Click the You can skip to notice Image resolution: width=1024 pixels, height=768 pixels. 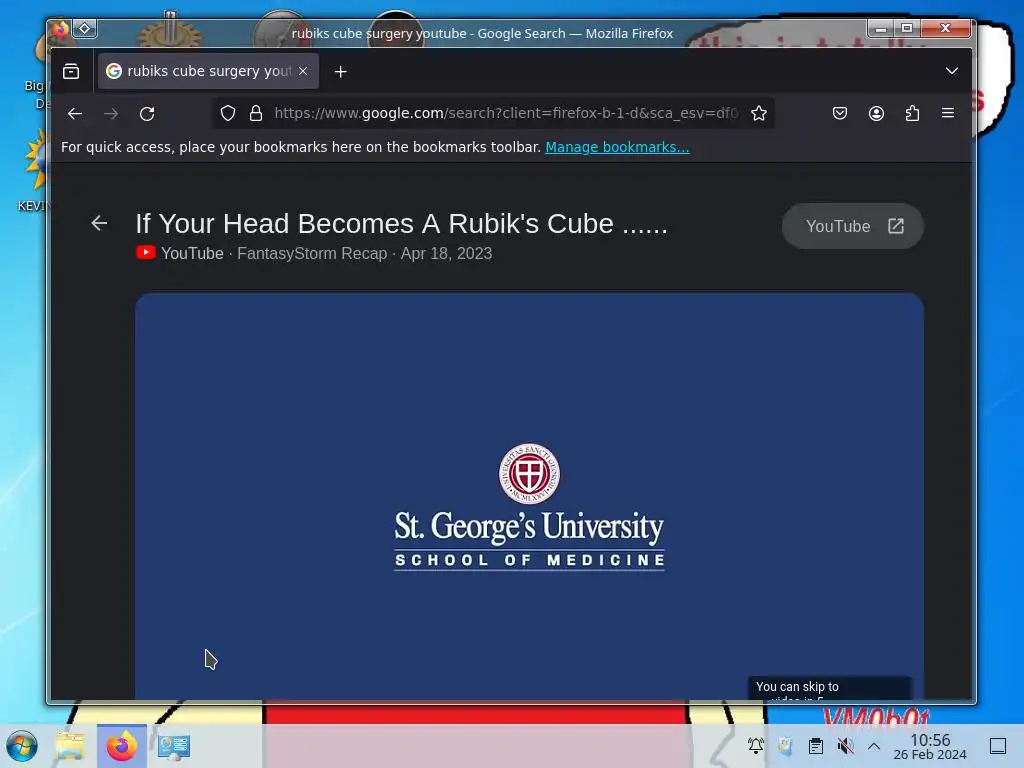coord(829,688)
